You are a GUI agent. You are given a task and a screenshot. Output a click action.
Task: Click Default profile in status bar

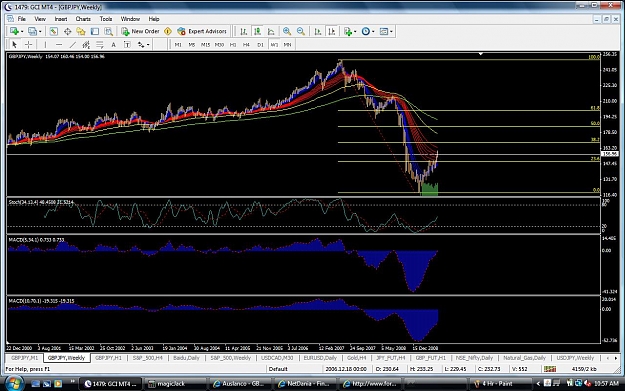tap(278, 369)
